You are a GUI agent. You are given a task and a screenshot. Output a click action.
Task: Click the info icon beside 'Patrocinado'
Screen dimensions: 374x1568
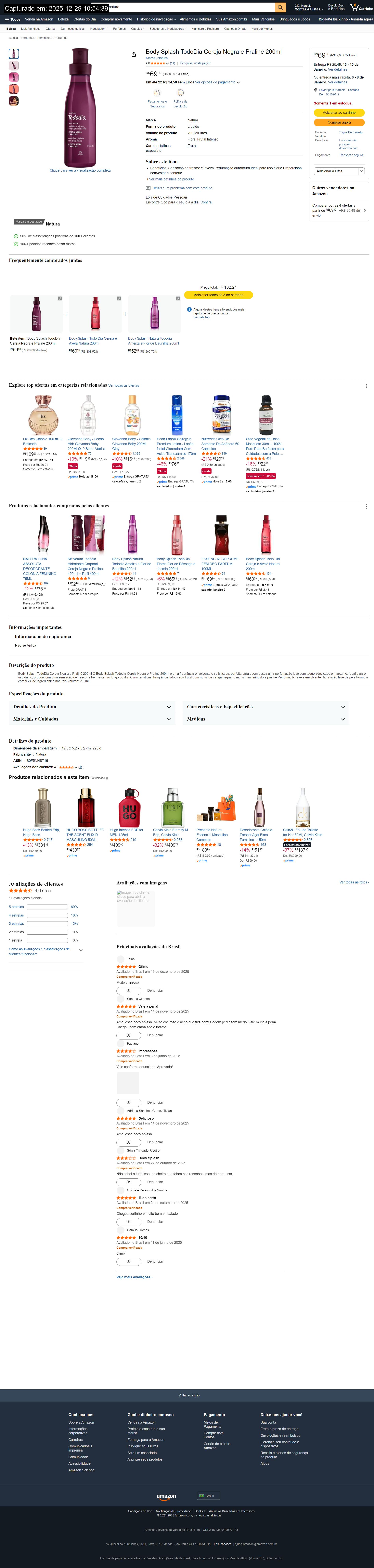point(107,778)
